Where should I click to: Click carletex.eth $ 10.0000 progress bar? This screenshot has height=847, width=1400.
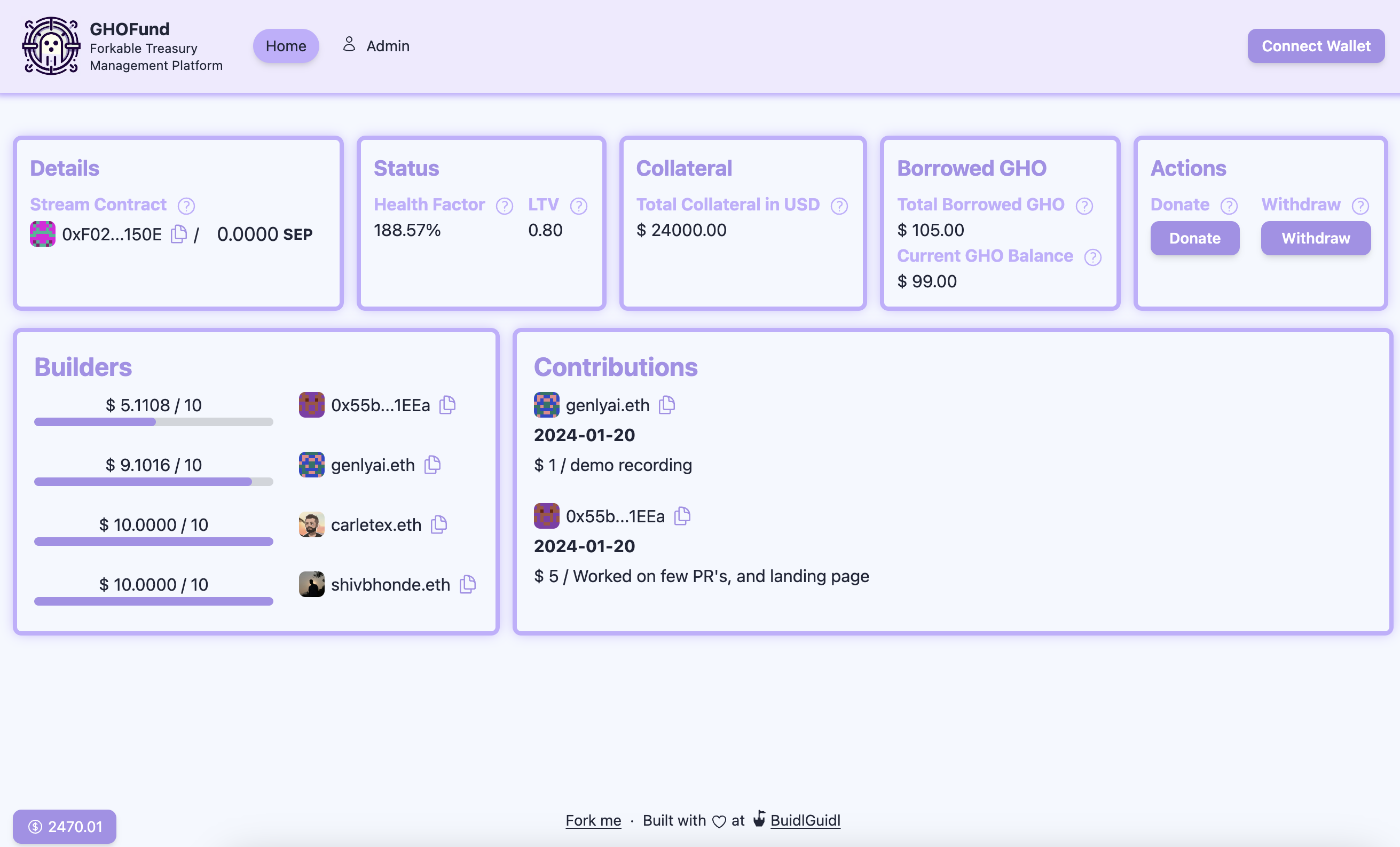(153, 541)
